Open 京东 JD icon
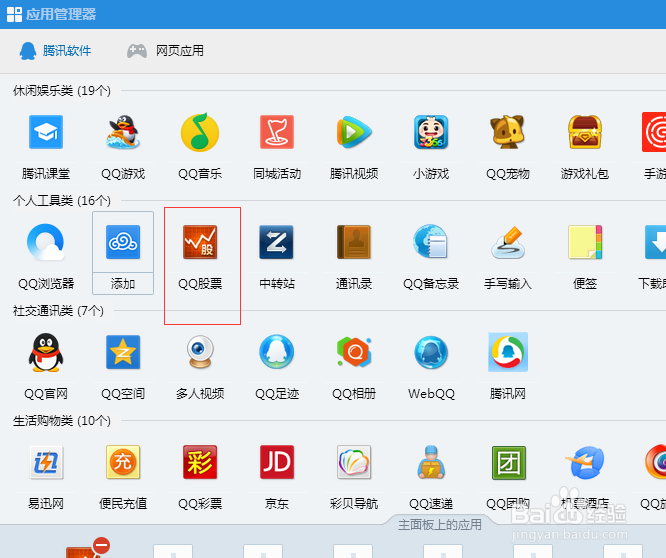 [277, 462]
